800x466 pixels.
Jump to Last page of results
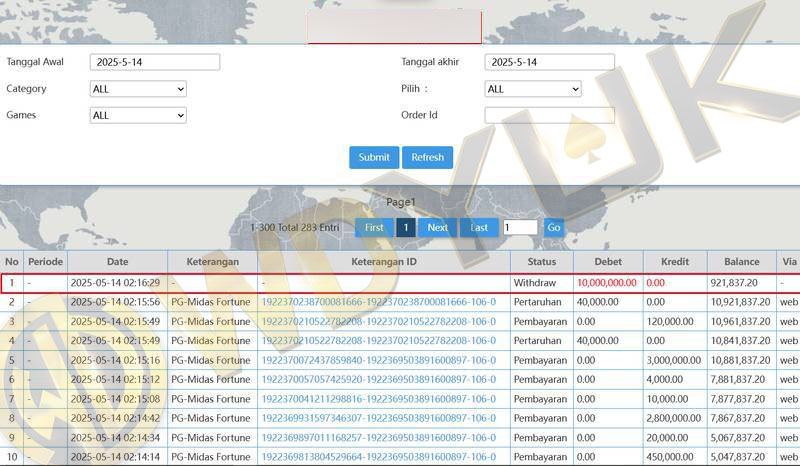479,227
